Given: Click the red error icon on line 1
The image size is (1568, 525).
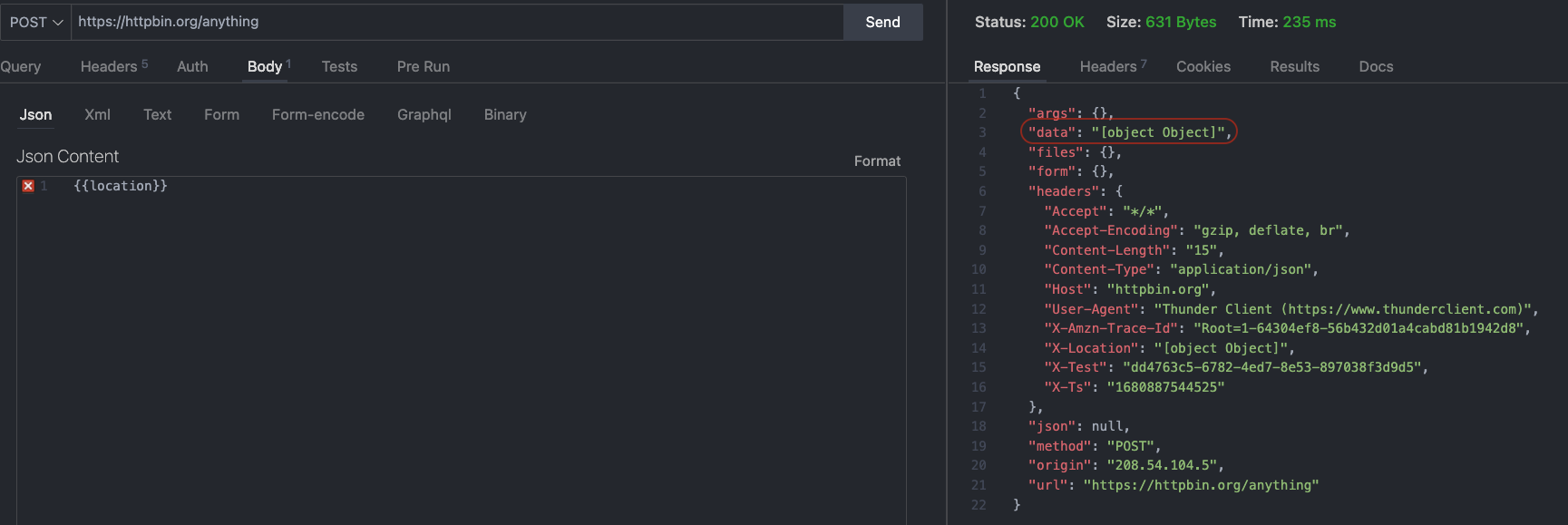Looking at the screenshot, I should (x=28, y=186).
